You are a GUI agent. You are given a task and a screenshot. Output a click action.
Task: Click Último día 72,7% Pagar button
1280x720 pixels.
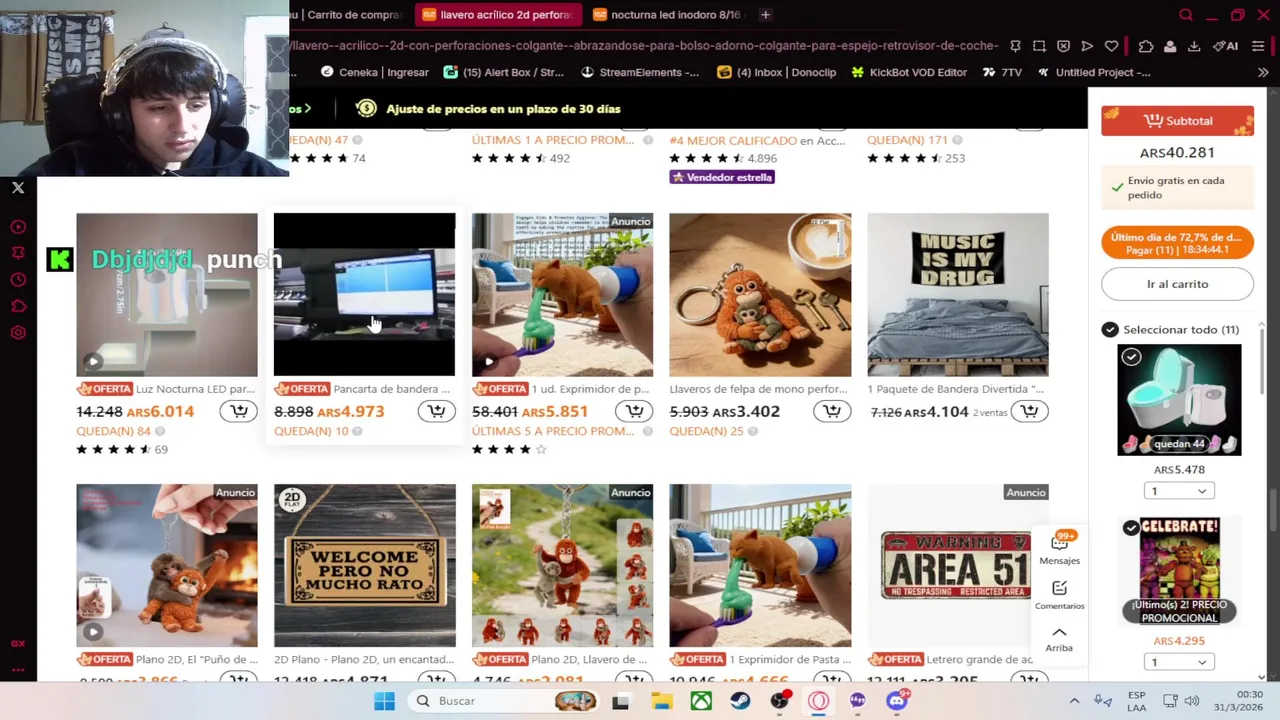point(1177,243)
